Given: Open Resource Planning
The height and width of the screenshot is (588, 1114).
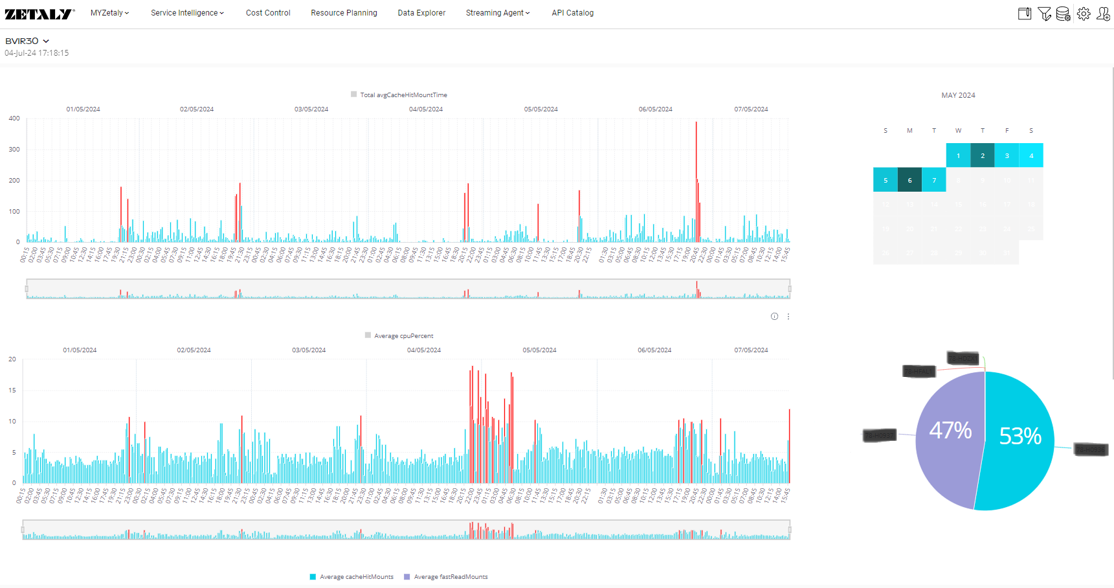Looking at the screenshot, I should tap(344, 13).
